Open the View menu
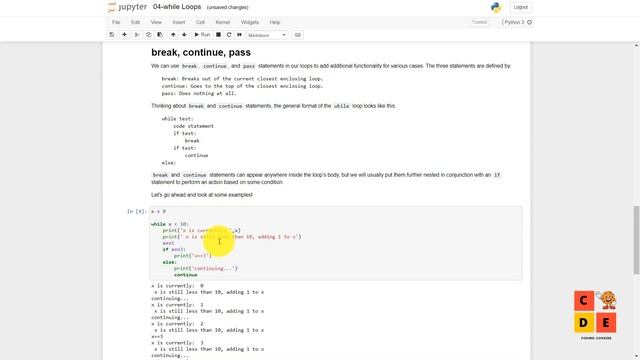This screenshot has height=360, width=640. pos(156,22)
